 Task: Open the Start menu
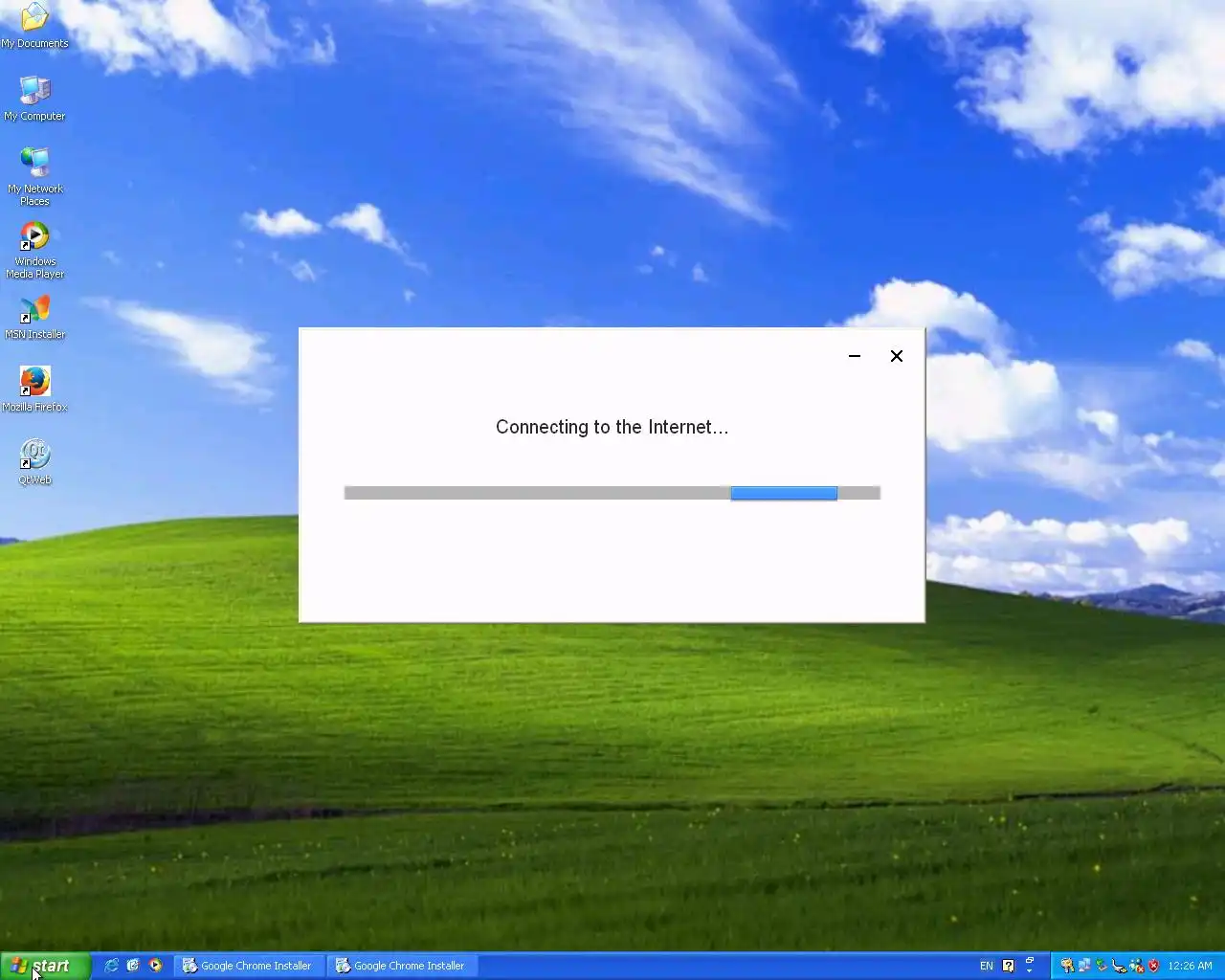pos(45,966)
